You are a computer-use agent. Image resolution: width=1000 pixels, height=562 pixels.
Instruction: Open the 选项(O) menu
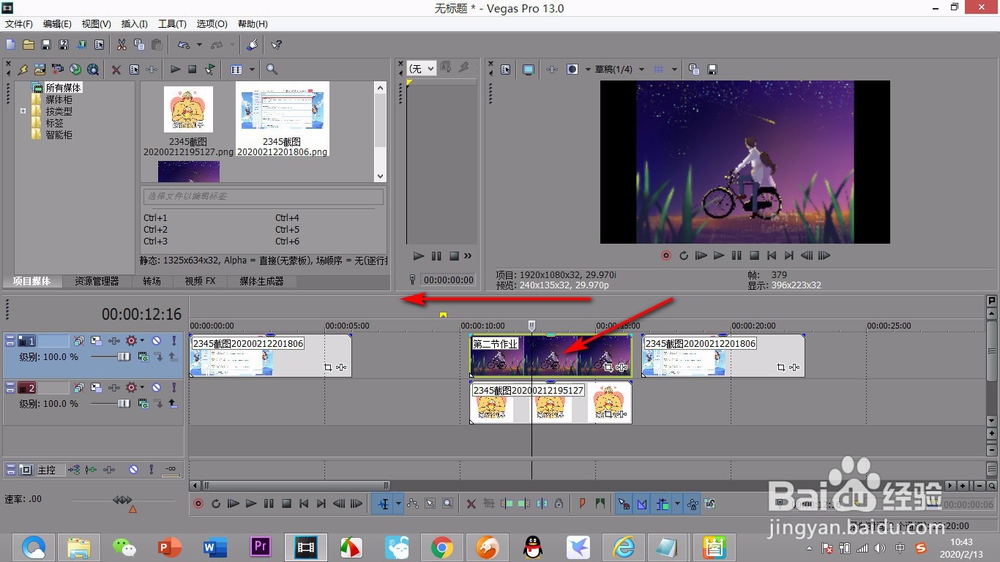(212, 24)
